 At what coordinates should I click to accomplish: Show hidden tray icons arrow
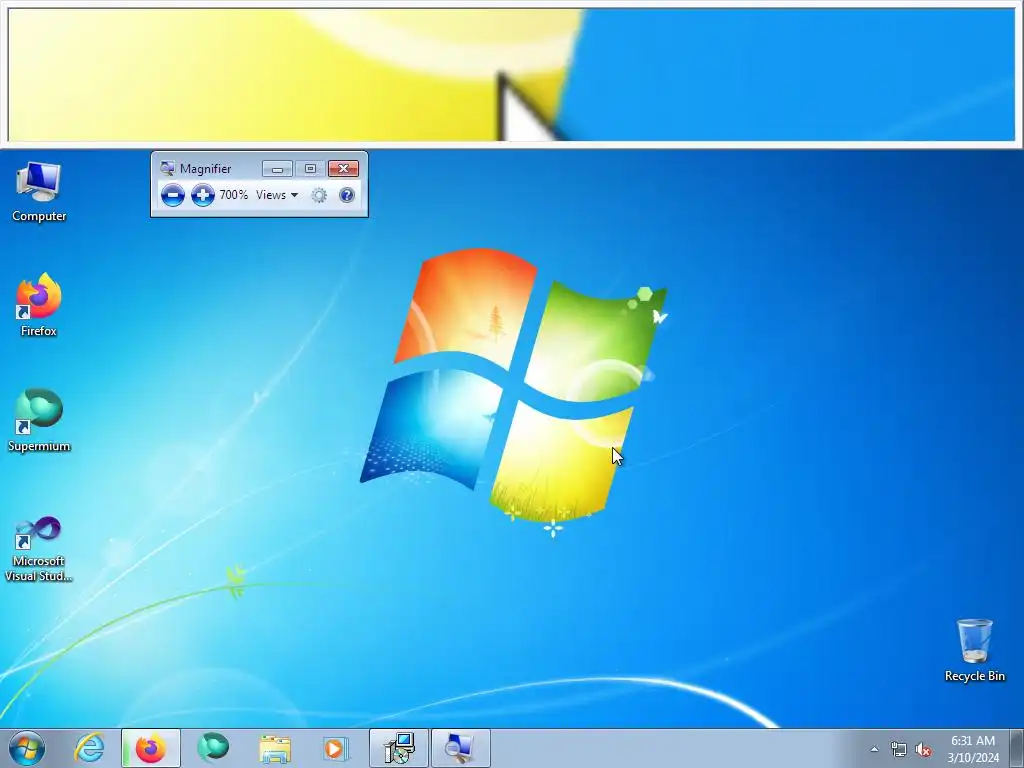click(x=874, y=749)
